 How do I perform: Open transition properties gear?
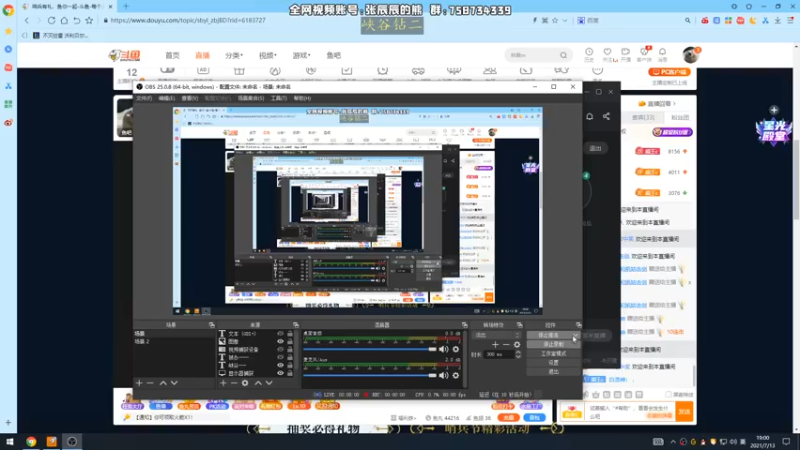pyautogui.click(x=517, y=344)
